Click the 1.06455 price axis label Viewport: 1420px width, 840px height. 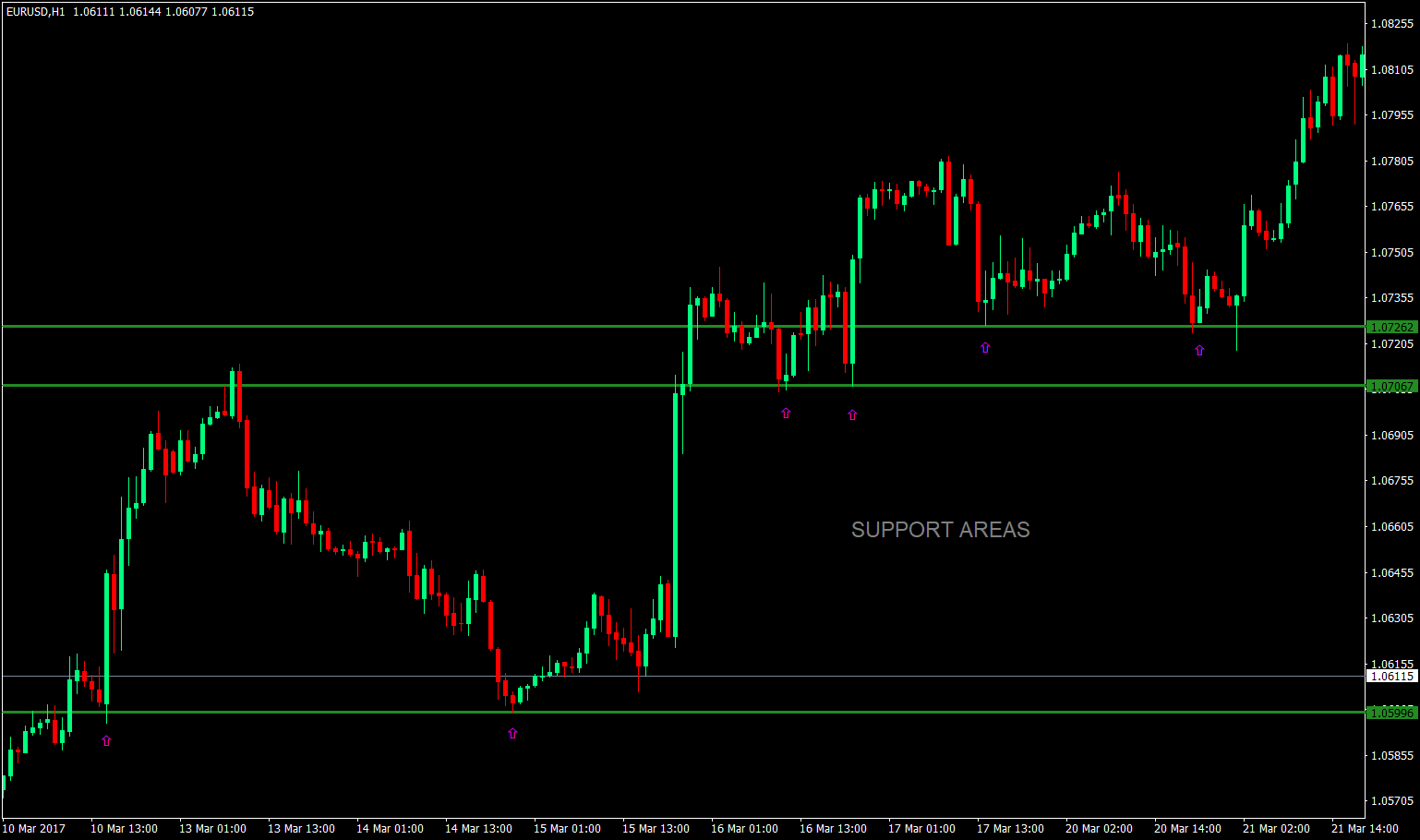coord(1393,572)
